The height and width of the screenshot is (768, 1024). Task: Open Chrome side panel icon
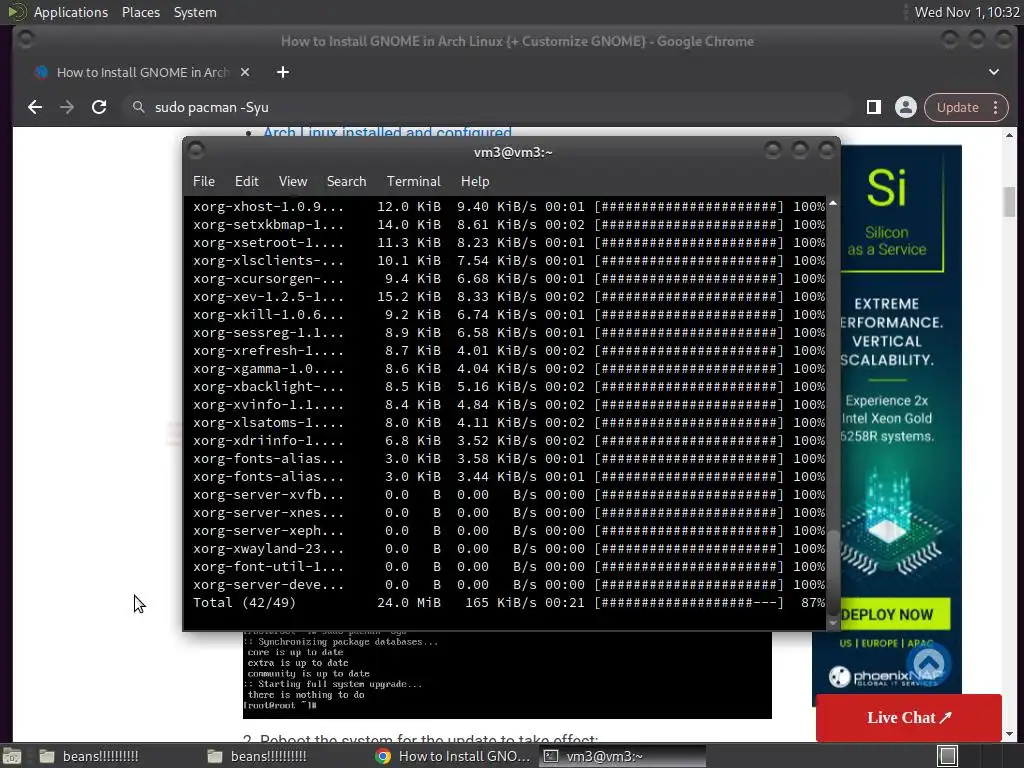tap(874, 107)
